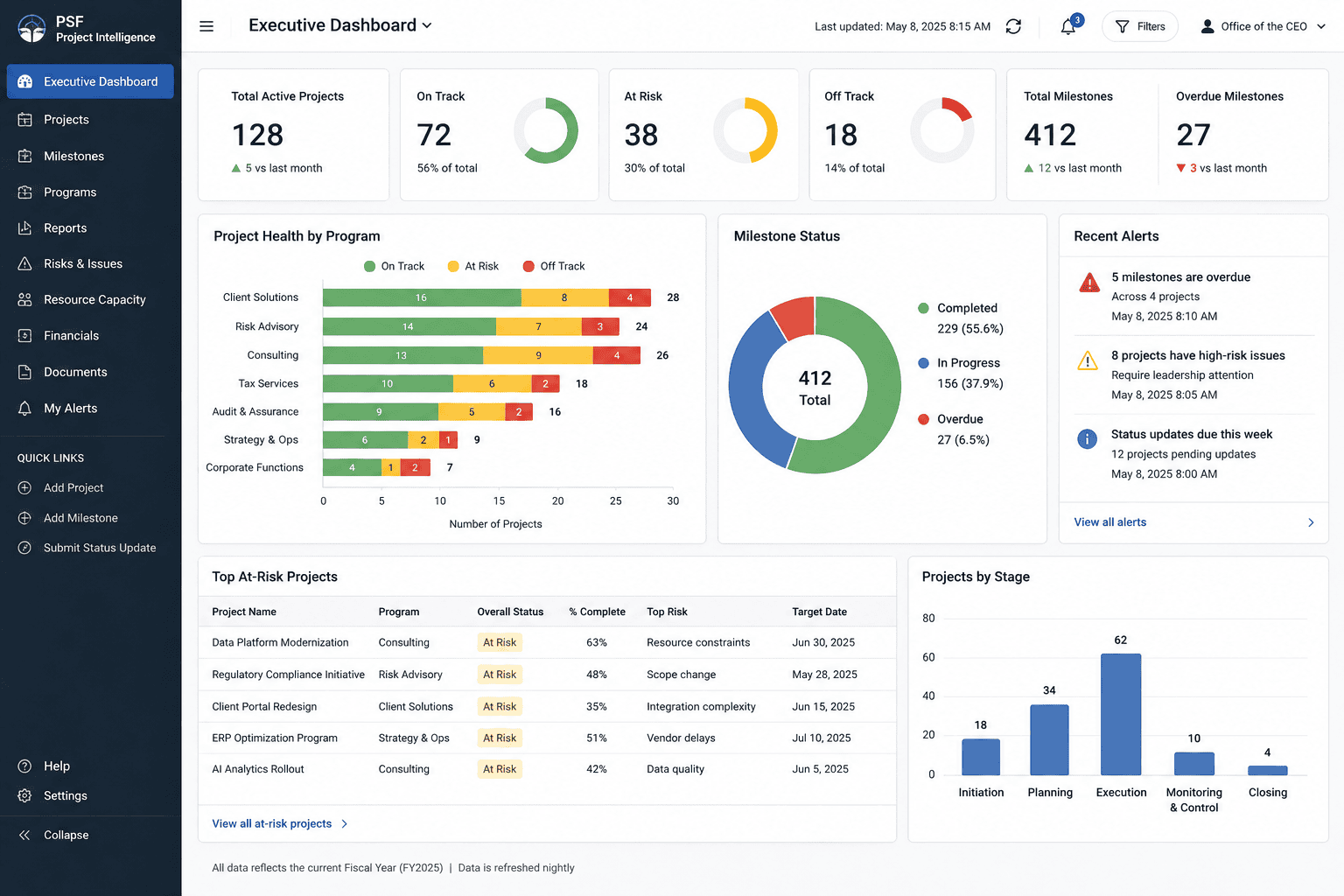Click the Milestones sidebar icon

click(25, 156)
